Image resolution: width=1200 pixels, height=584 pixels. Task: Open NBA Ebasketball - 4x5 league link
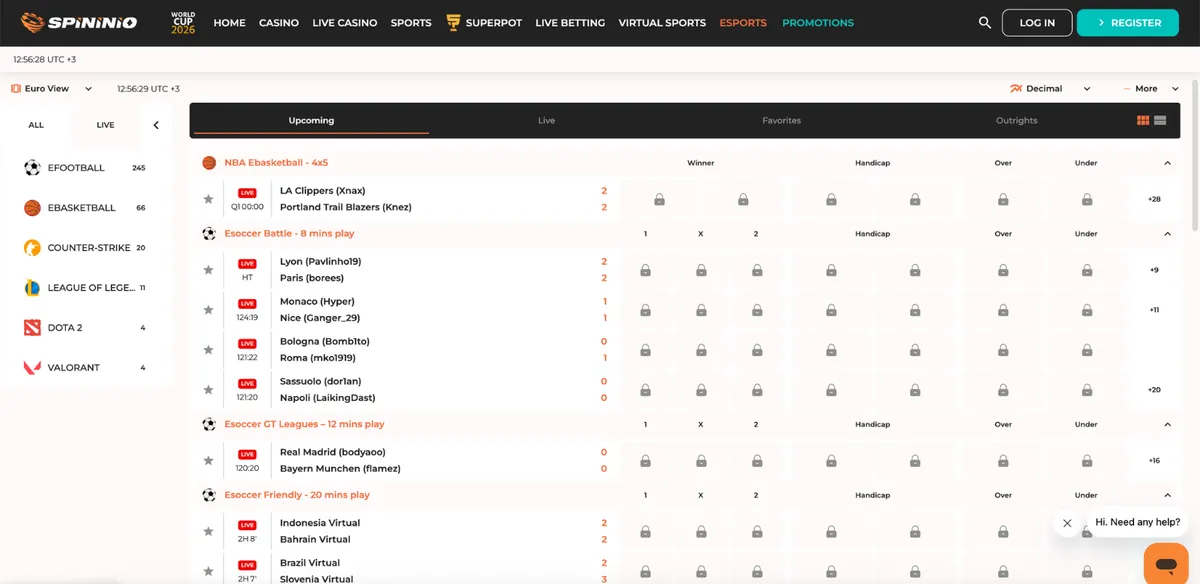276,162
